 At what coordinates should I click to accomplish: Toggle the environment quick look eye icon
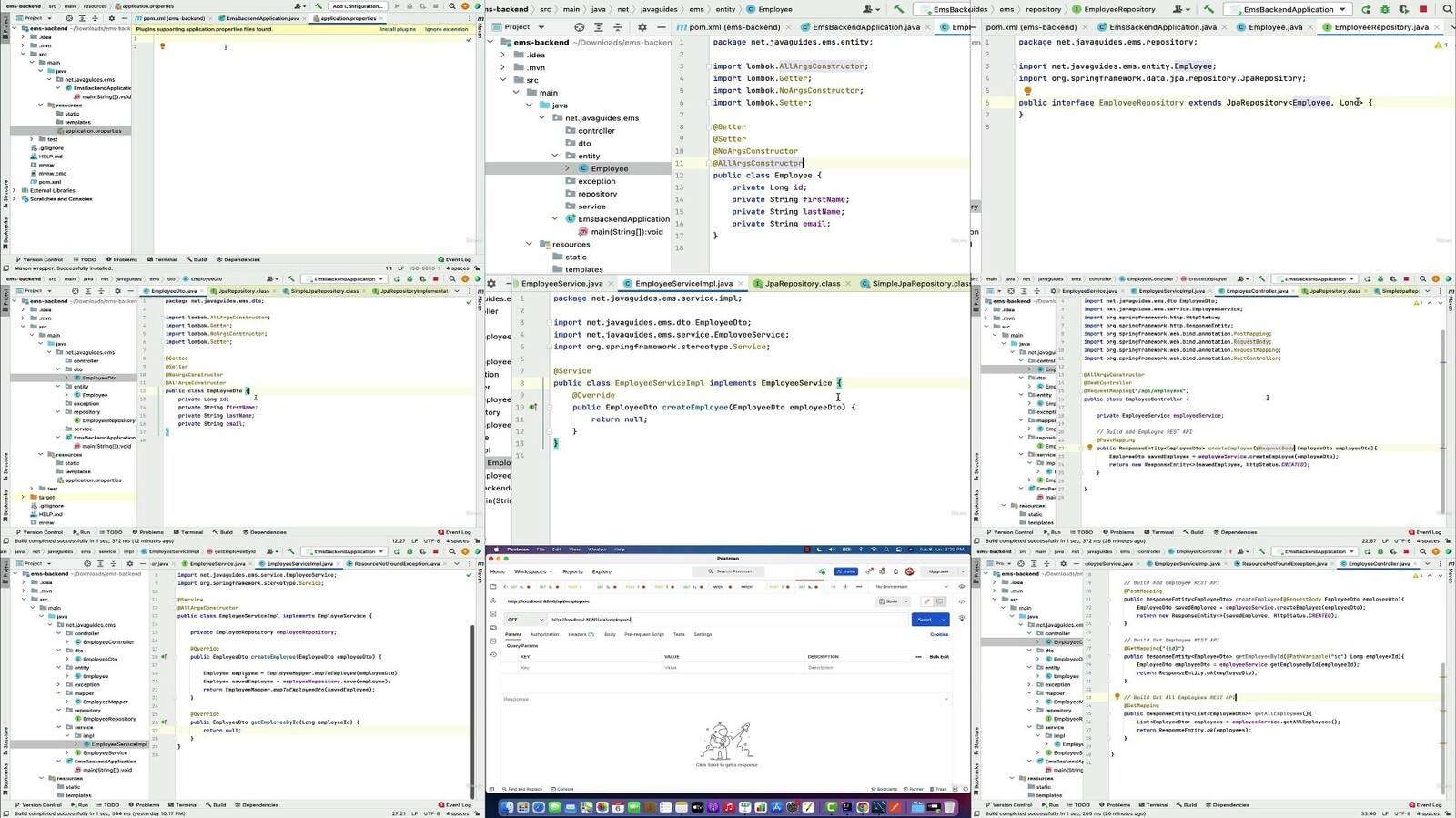click(962, 587)
